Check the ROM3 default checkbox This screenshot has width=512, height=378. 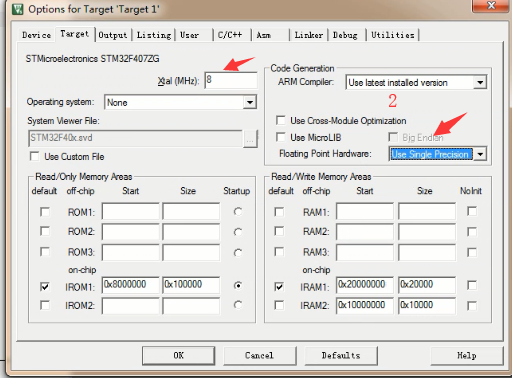(45, 252)
